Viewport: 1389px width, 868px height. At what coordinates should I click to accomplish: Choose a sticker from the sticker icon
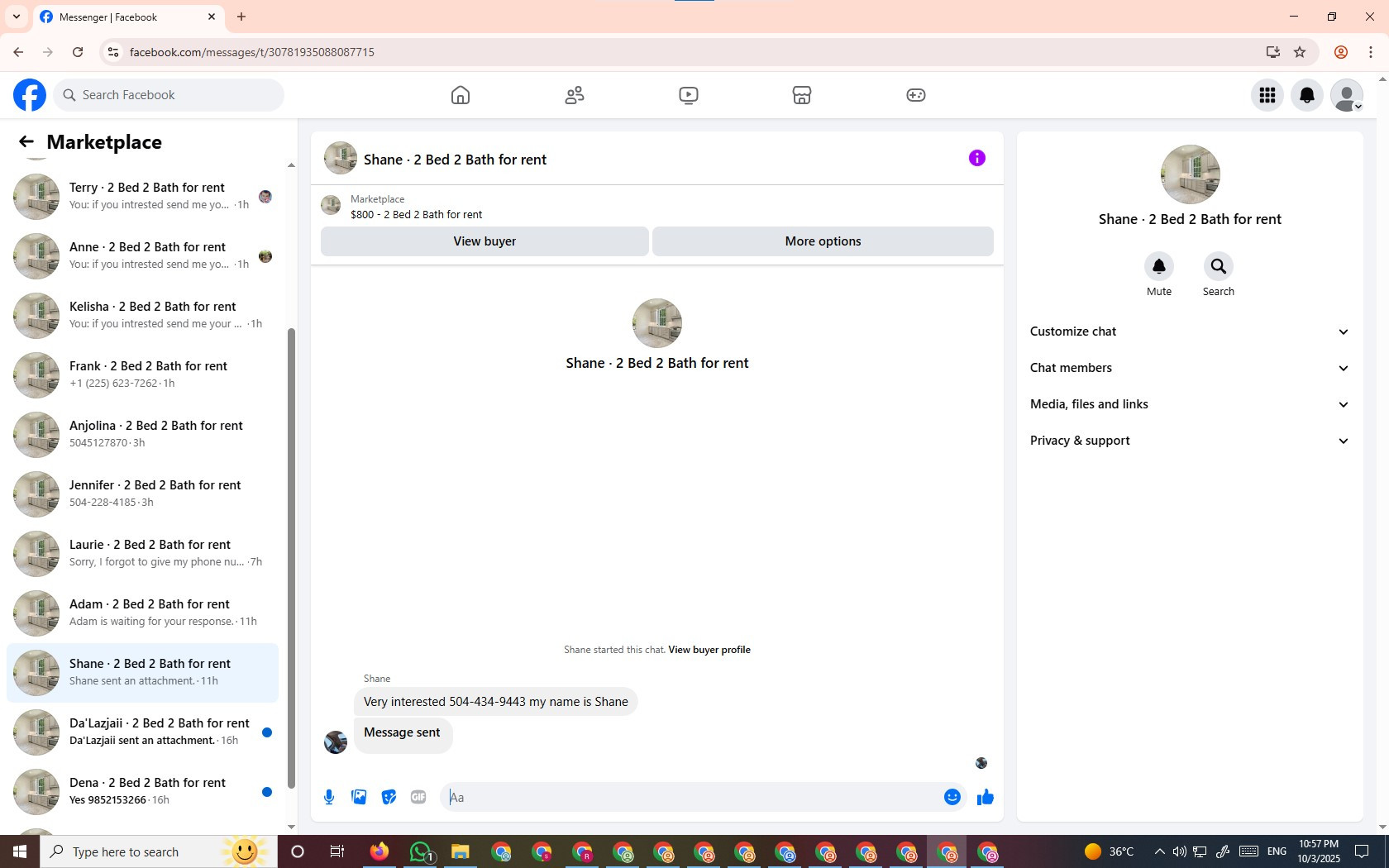[389, 797]
